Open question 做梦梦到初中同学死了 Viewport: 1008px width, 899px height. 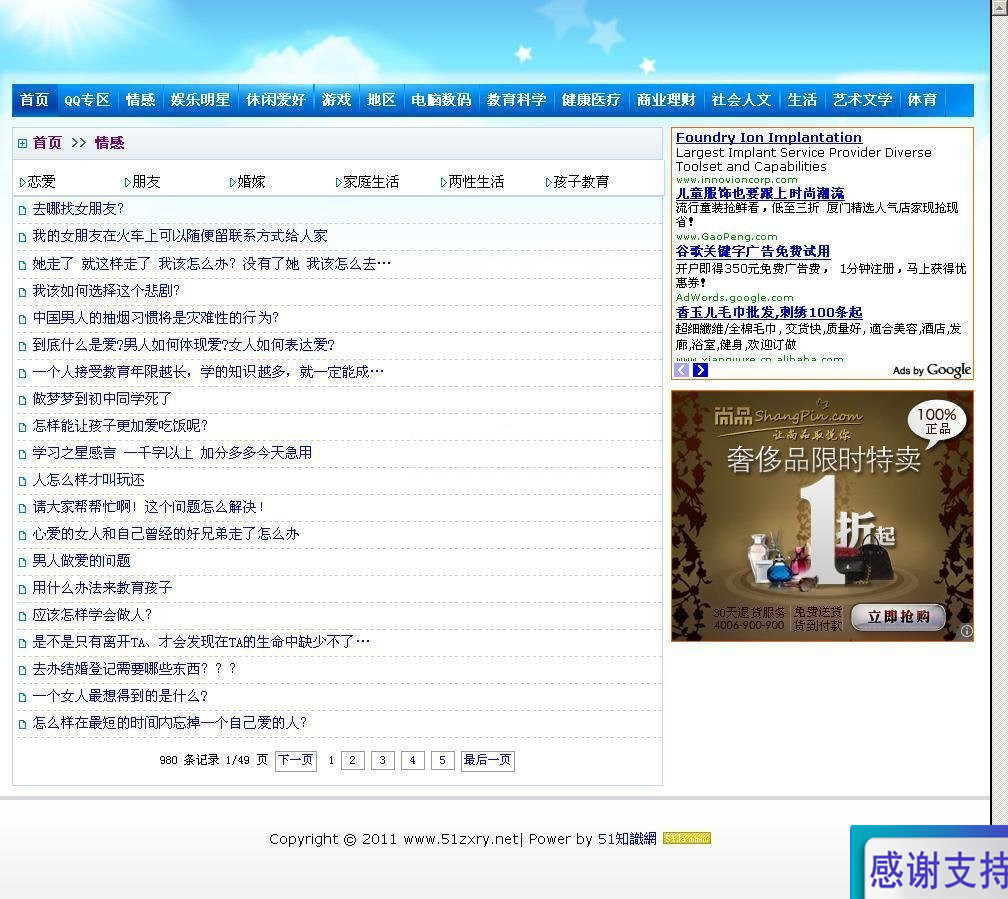pyautogui.click(x=102, y=399)
